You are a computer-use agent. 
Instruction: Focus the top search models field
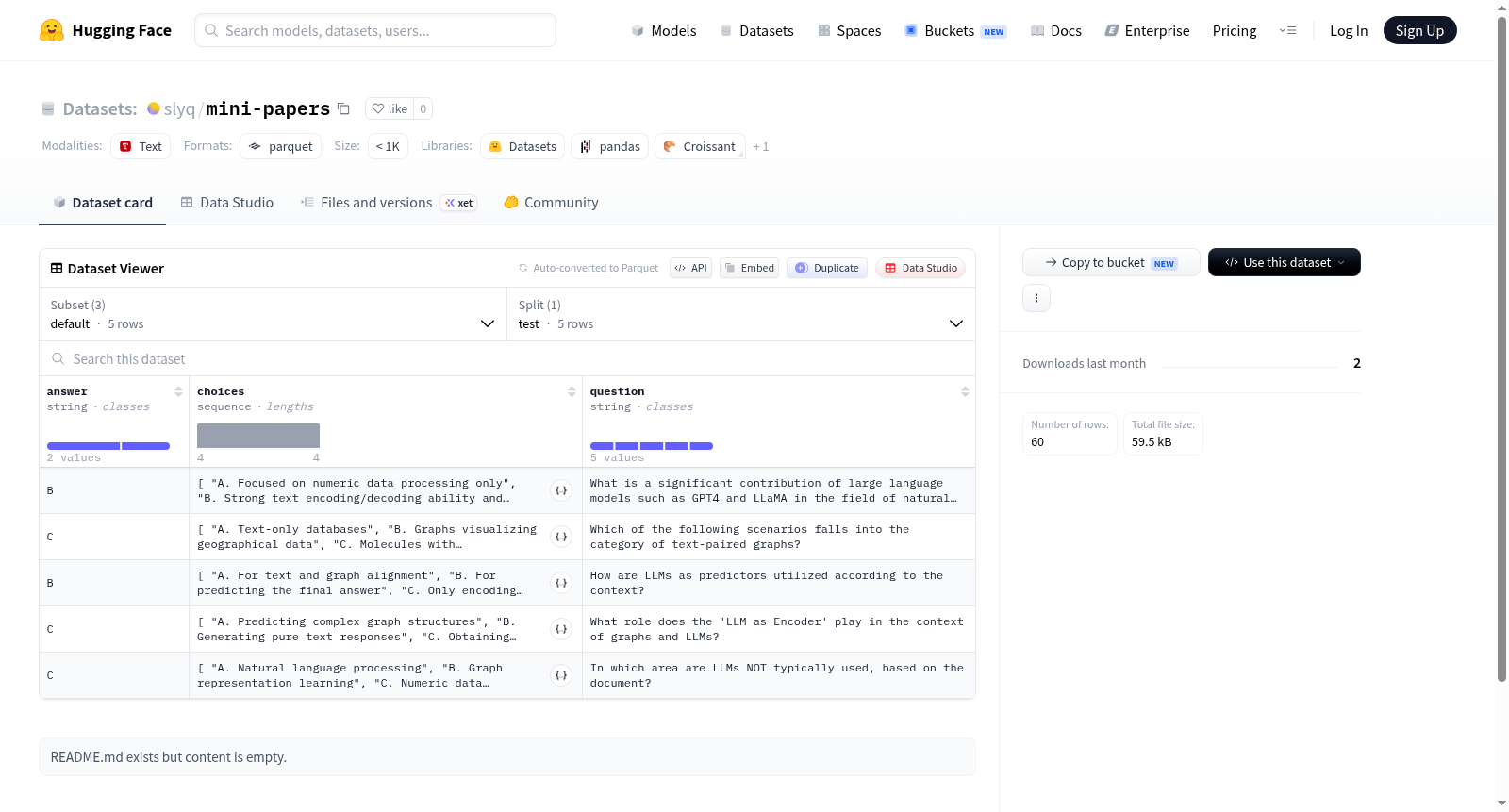click(375, 30)
